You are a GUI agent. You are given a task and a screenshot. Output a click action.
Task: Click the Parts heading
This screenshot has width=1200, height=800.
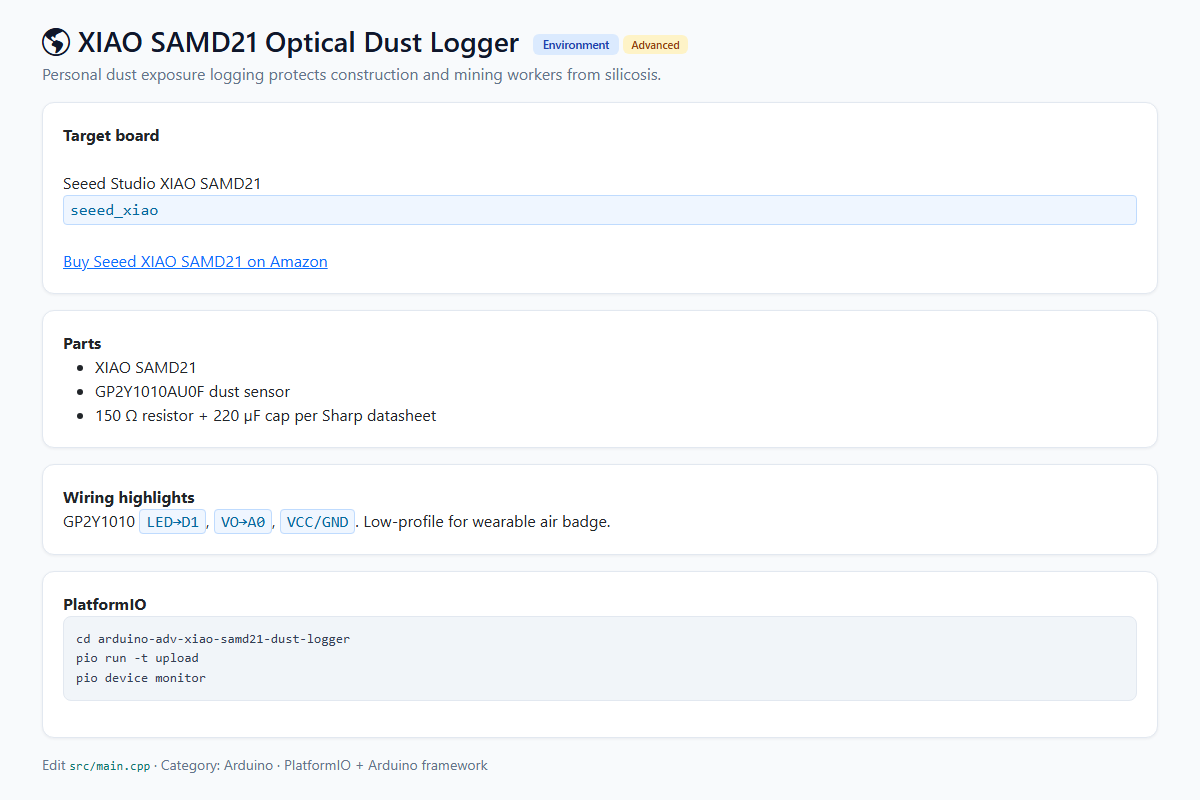click(x=82, y=344)
